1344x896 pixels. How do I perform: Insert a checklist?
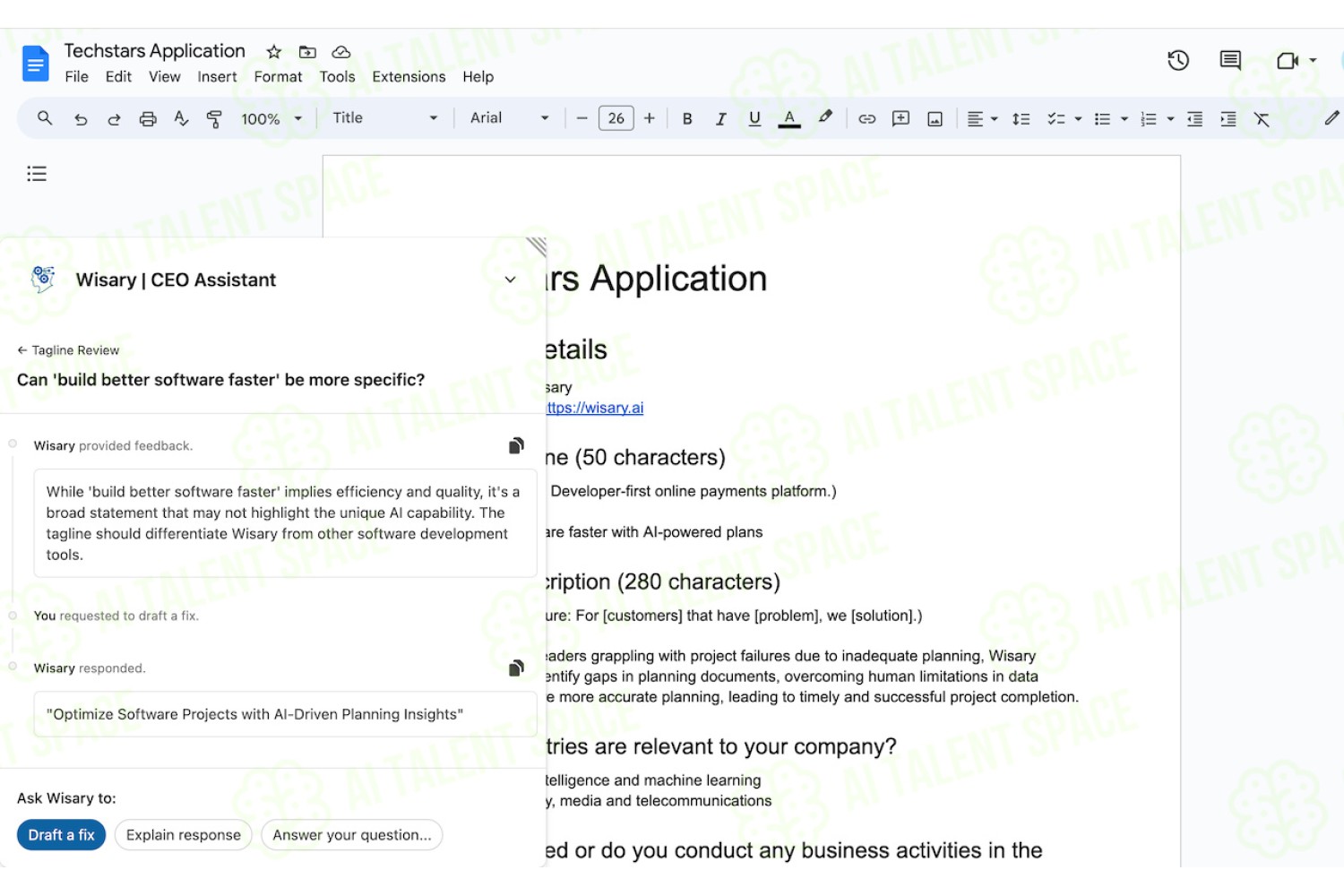coord(1056,118)
